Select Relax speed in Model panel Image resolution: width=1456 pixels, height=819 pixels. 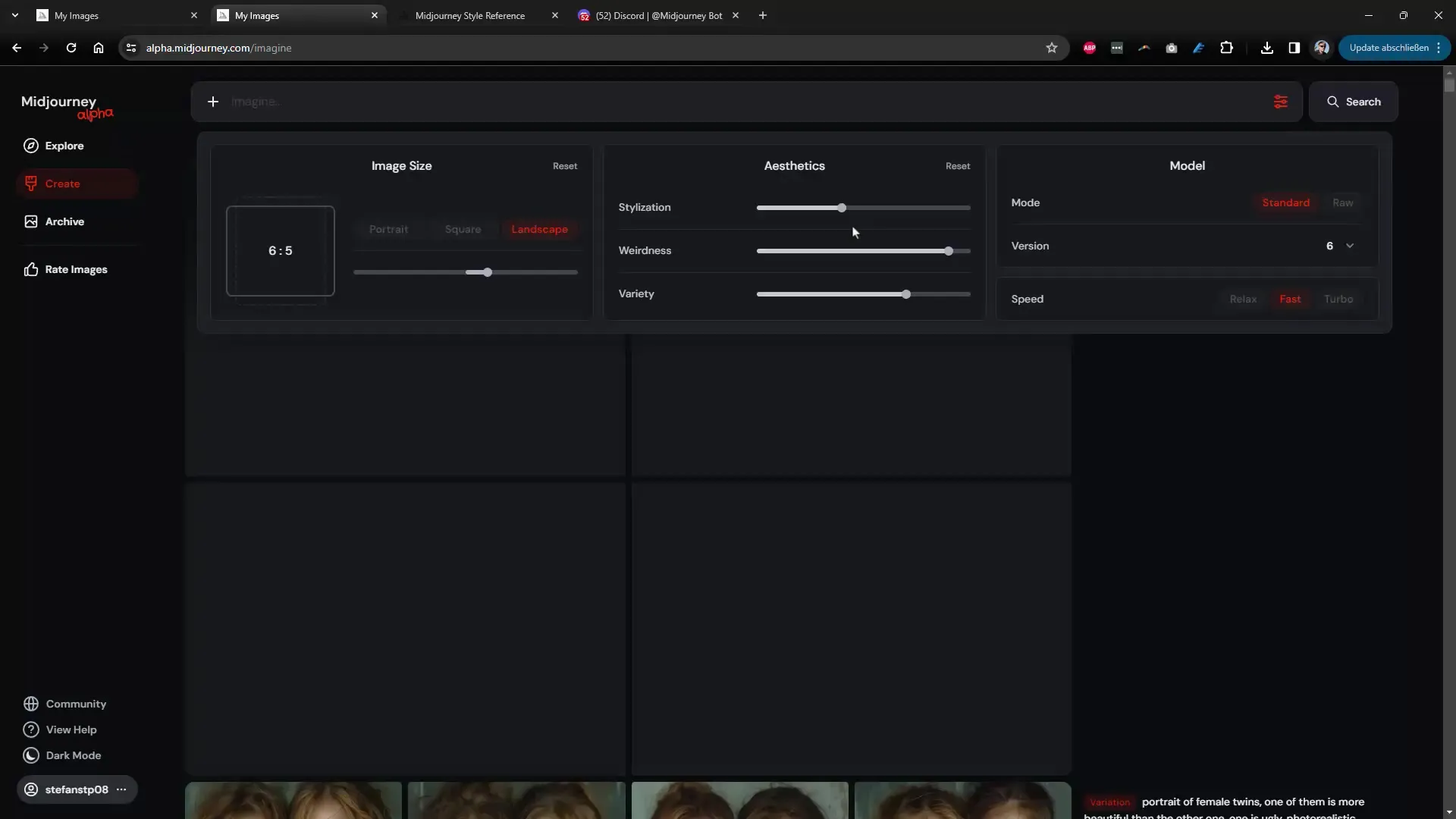pyautogui.click(x=1242, y=298)
